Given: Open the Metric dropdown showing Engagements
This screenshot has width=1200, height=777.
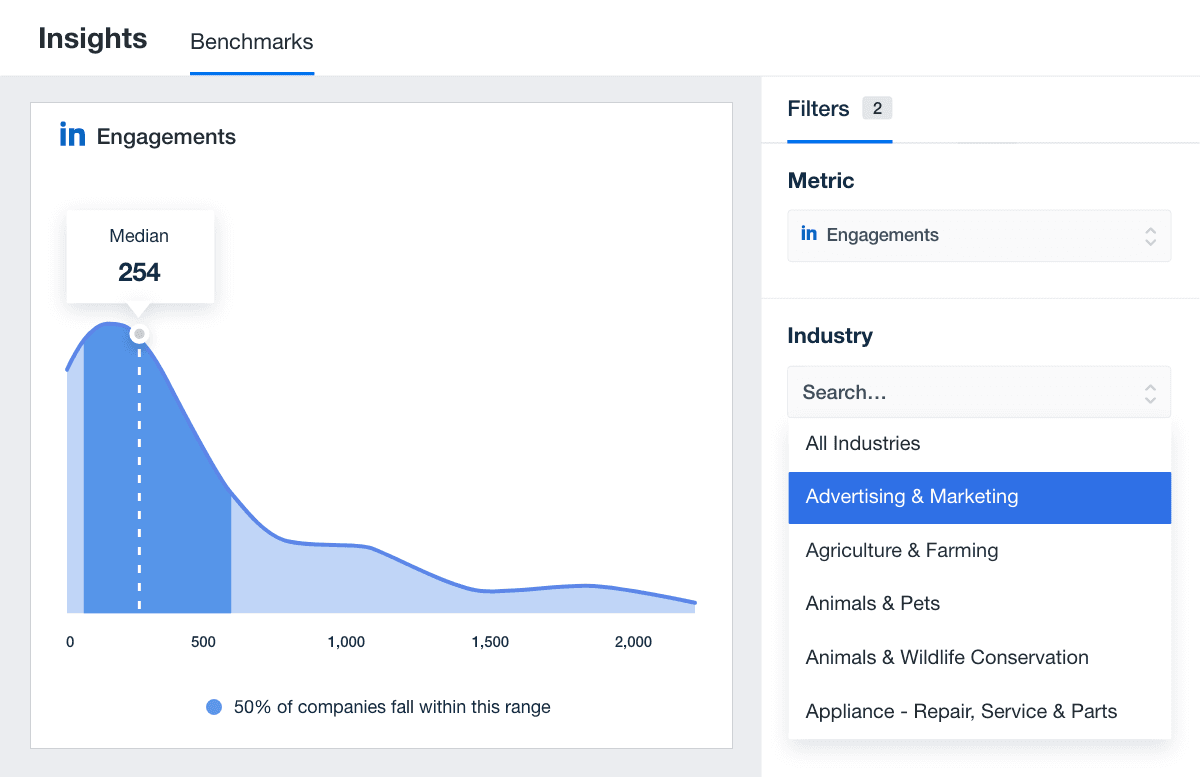Looking at the screenshot, I should [x=978, y=235].
